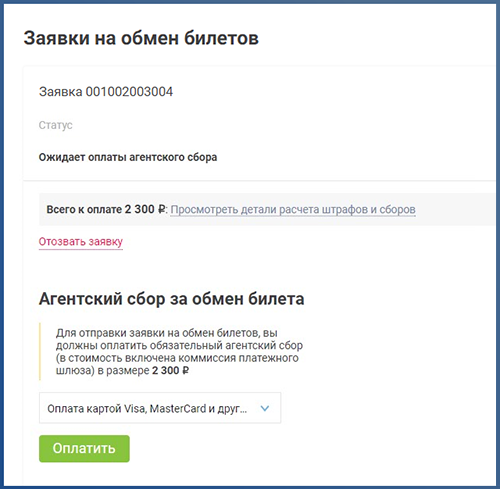Click the Агентский сбор за обмен билета heading
This screenshot has height=489, width=500.
click(172, 299)
